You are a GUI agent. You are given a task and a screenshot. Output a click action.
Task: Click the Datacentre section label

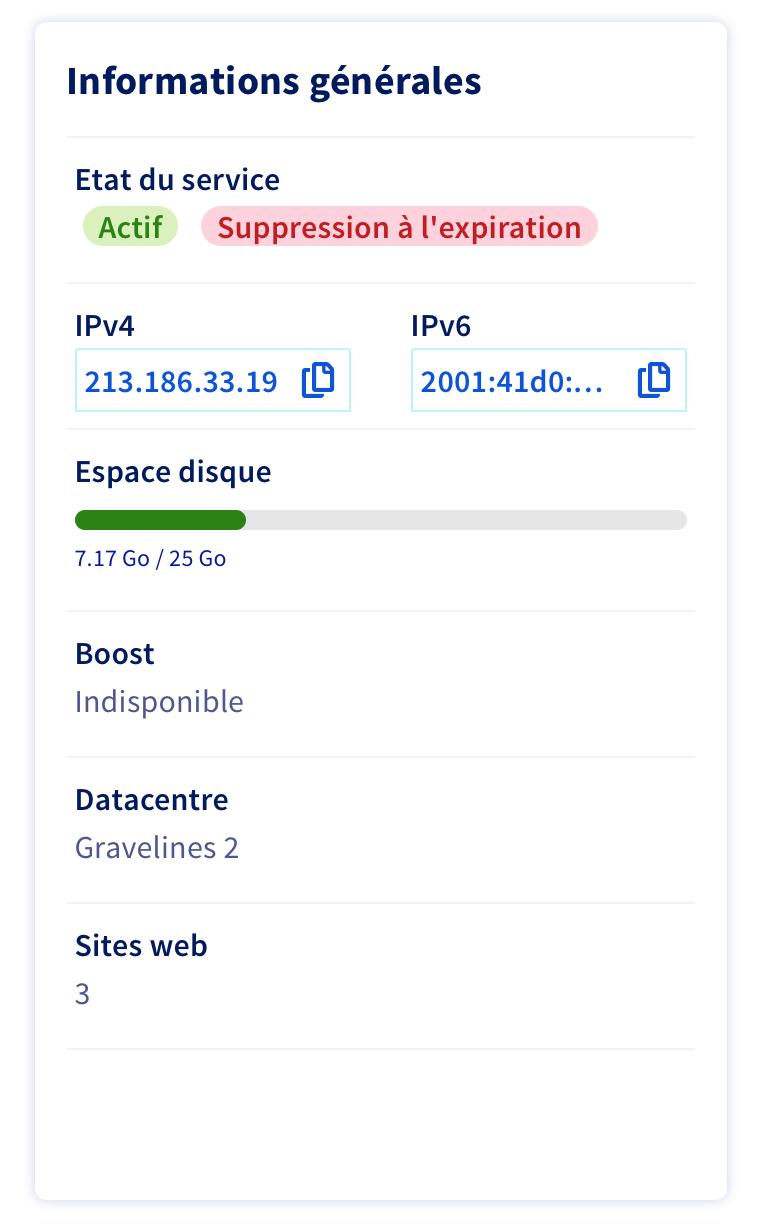click(x=152, y=800)
